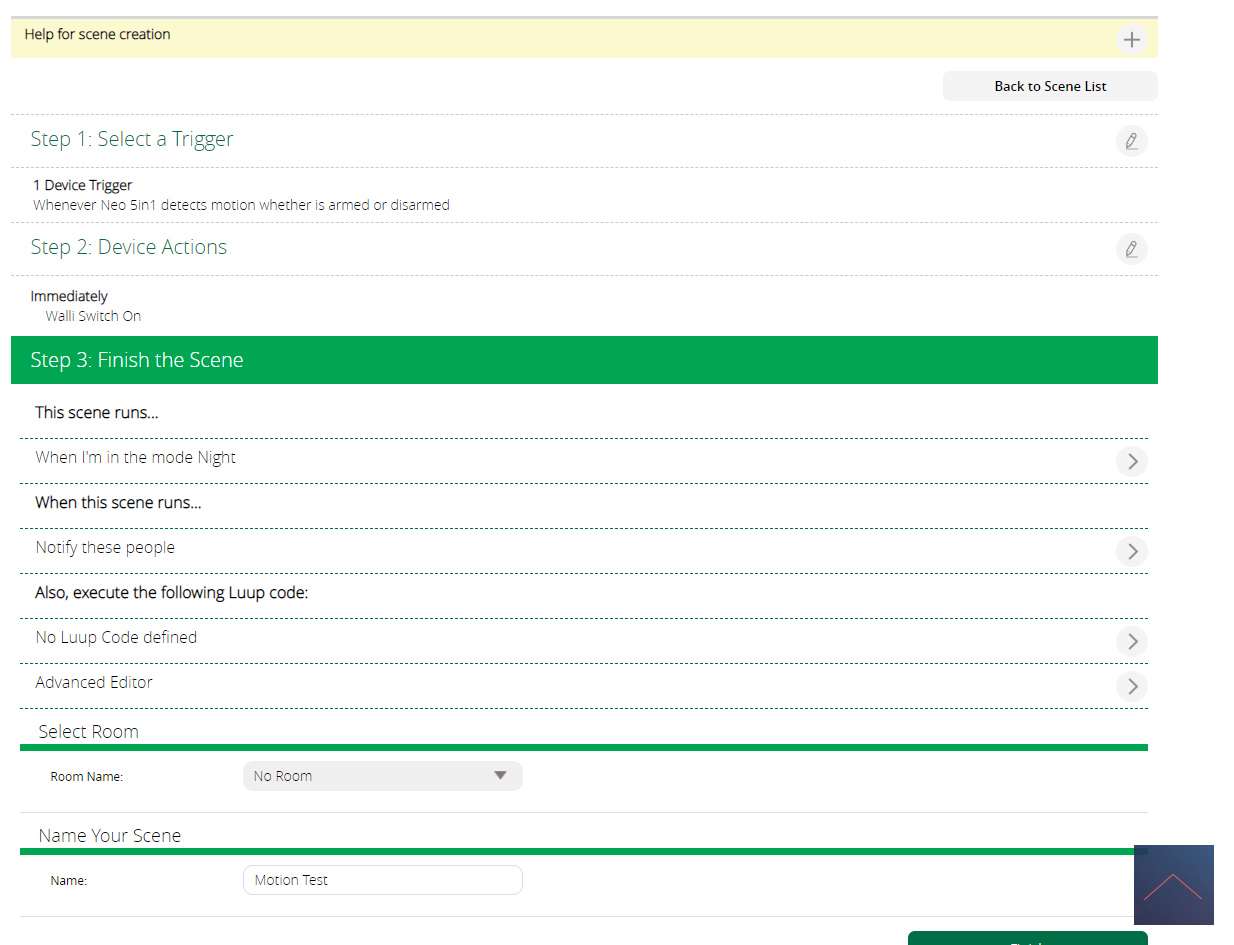Open the Room Name dropdown
Screen dimensions: 1234x945
(382, 776)
